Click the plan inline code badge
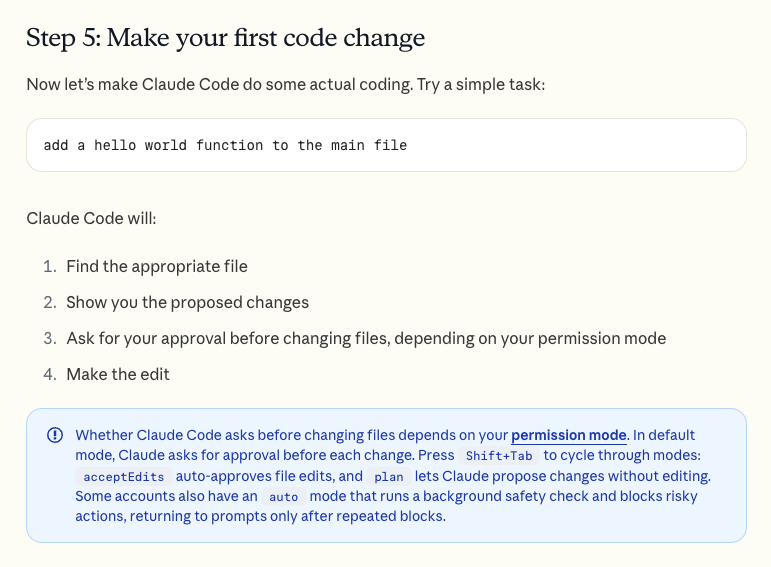Image resolution: width=771 pixels, height=567 pixels. pos(388,477)
